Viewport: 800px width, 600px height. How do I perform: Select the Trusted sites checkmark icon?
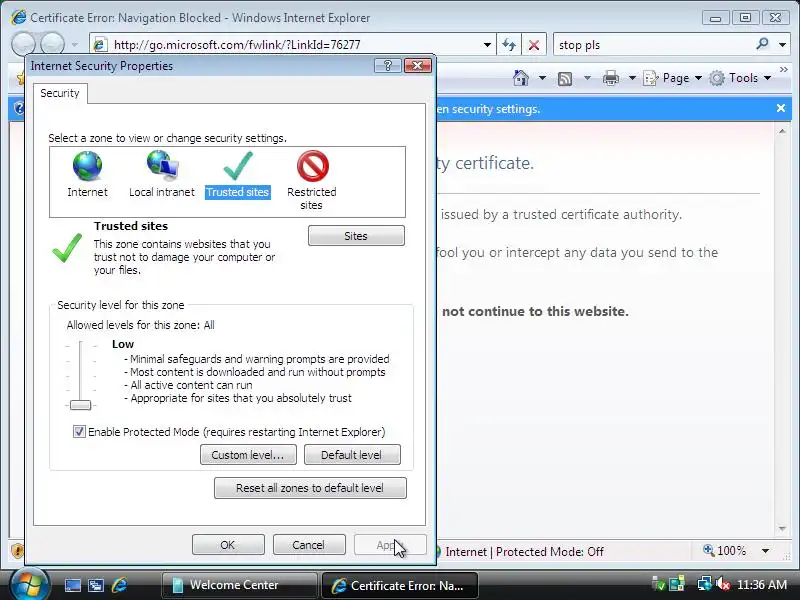pyautogui.click(x=238, y=166)
